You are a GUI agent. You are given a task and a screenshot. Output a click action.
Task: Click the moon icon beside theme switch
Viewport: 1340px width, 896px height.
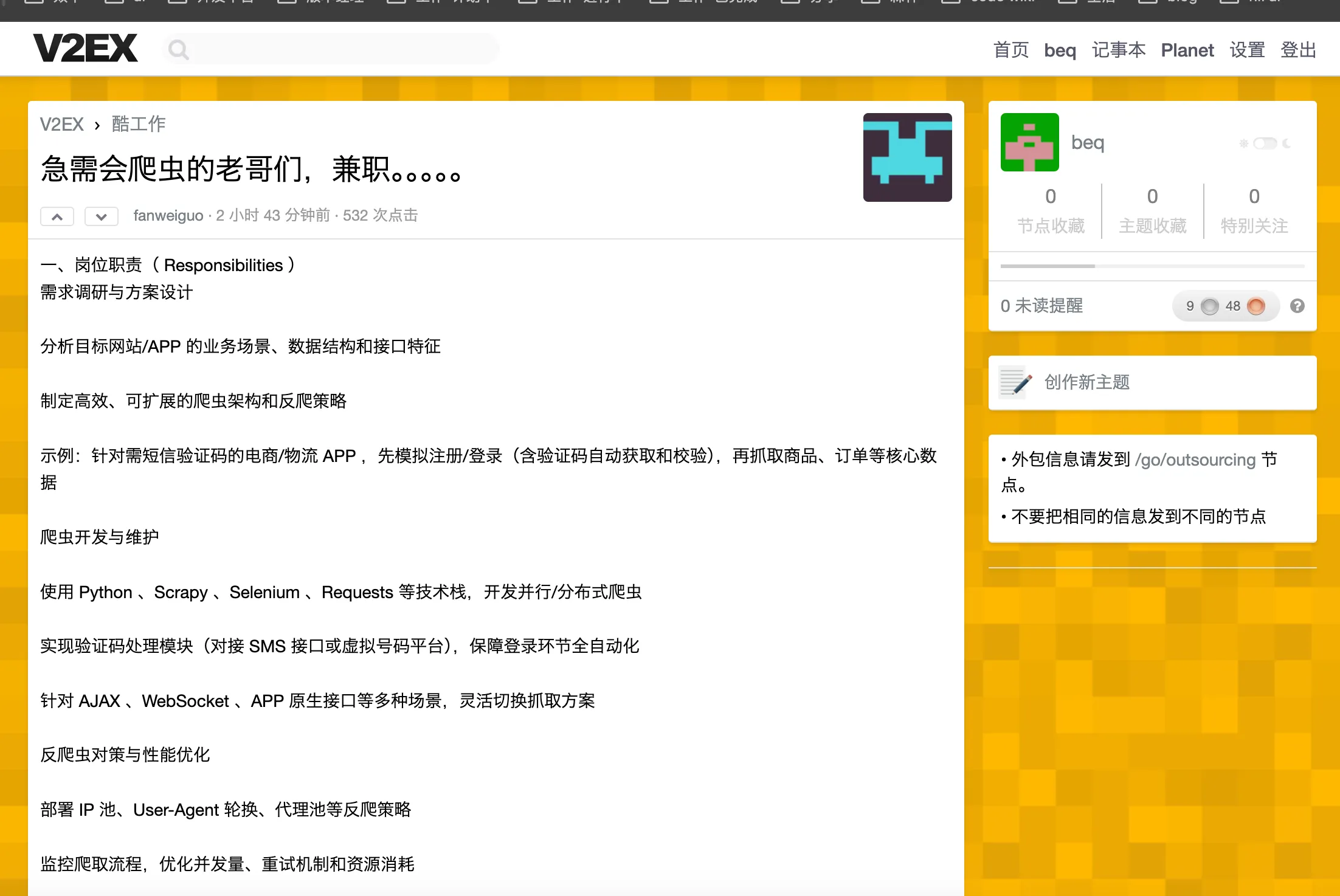(x=1286, y=143)
